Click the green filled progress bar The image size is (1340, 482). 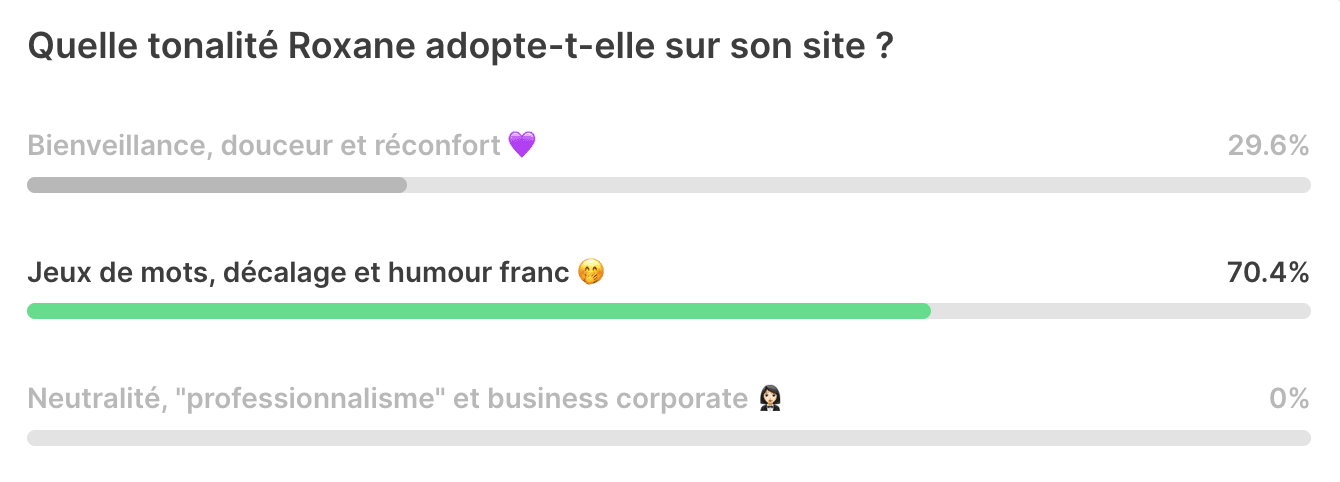click(x=479, y=311)
